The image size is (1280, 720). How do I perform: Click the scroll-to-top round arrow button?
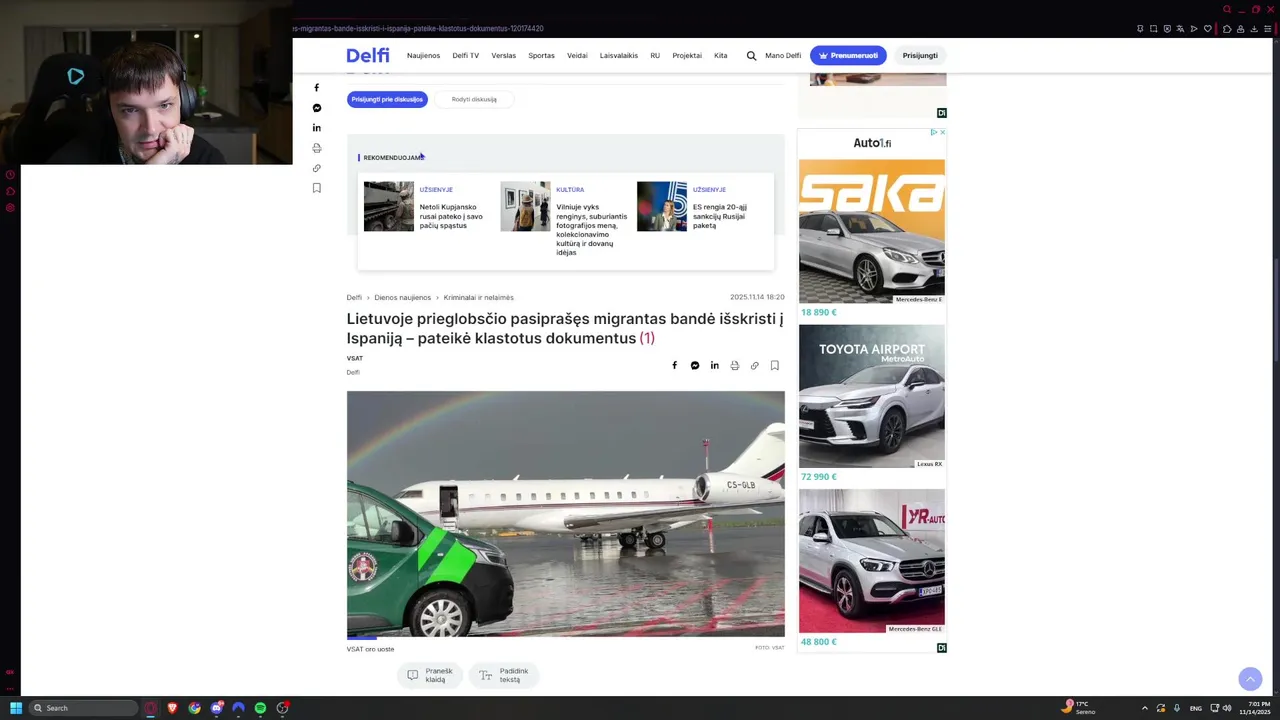coord(1250,679)
